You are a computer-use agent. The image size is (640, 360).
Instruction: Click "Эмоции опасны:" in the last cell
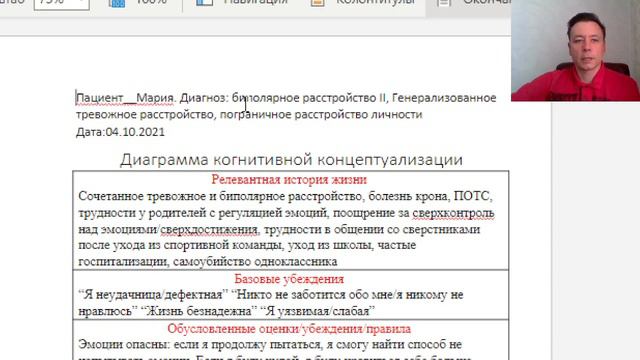coord(124,345)
